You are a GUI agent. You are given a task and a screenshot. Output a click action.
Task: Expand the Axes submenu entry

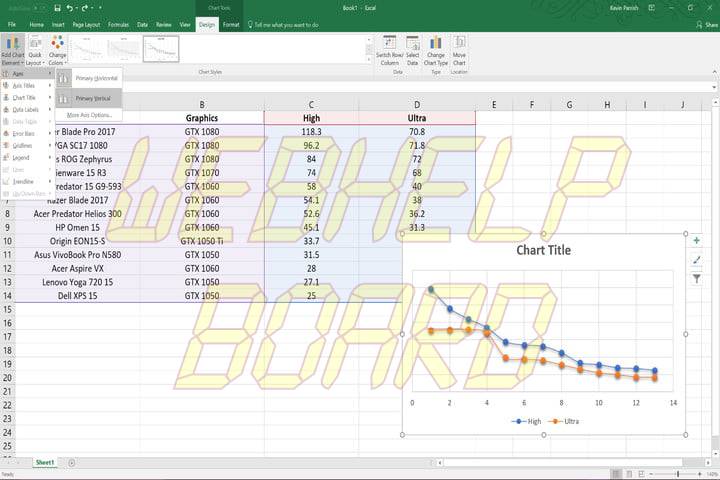point(28,73)
